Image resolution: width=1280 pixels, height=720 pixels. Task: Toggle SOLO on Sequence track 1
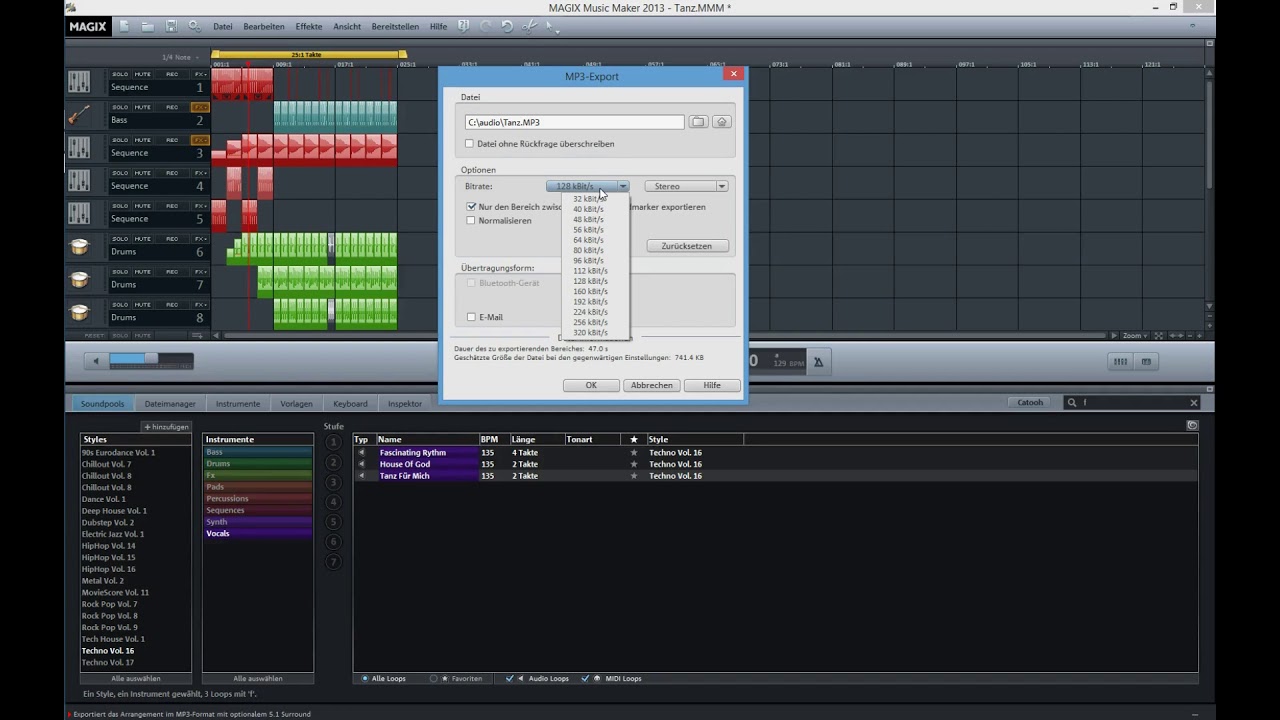click(x=120, y=74)
